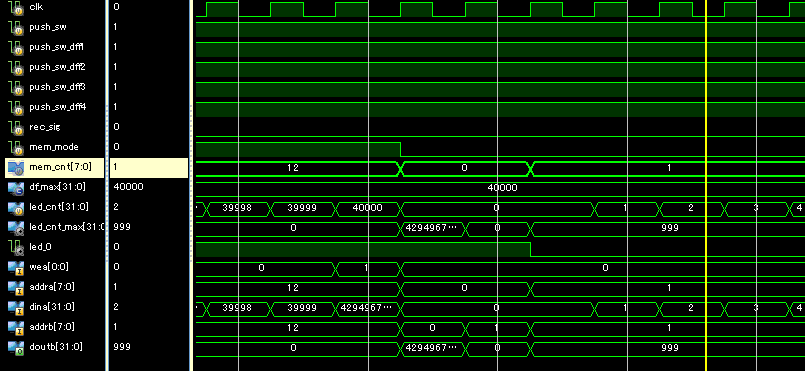Click the df_max[31:0] bus icon
The width and height of the screenshot is (805, 371).
(15, 187)
